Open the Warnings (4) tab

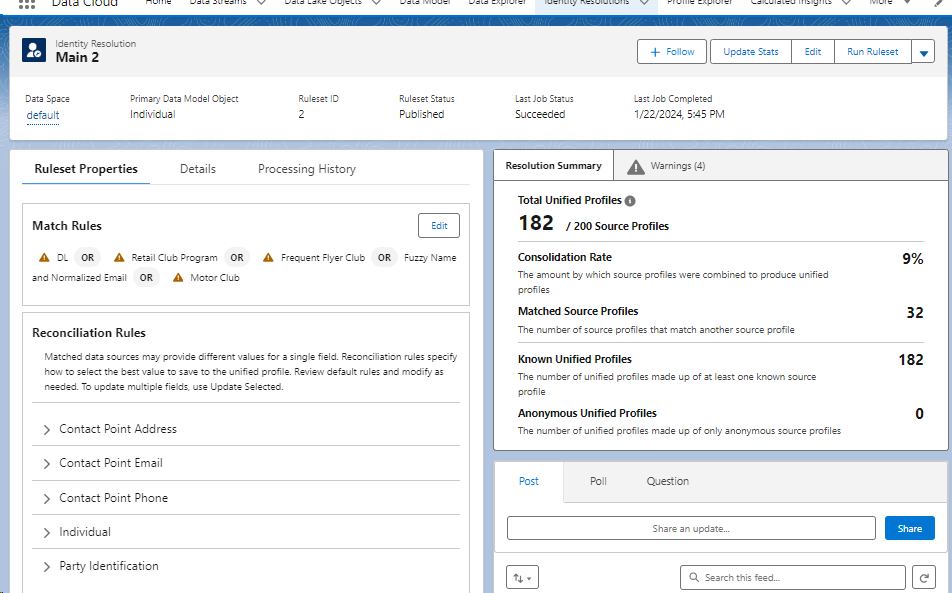tap(667, 166)
